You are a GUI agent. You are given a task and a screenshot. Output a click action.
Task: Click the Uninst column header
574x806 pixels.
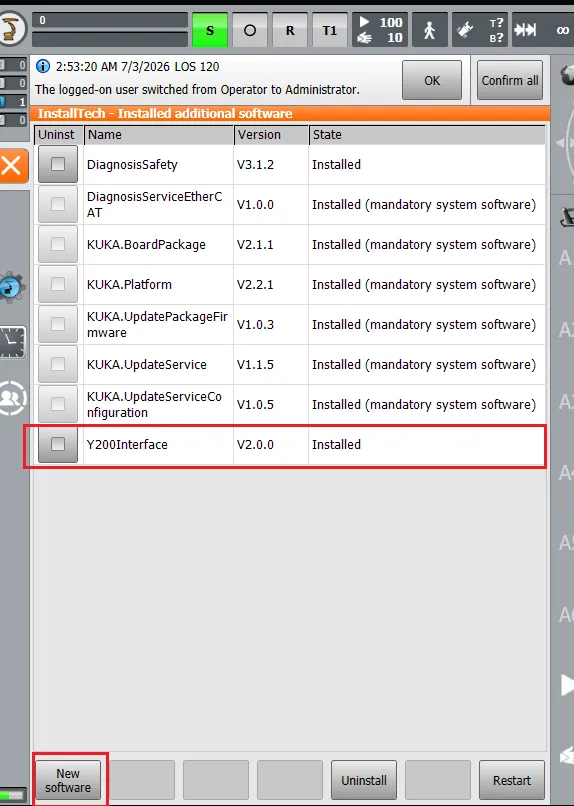(x=59, y=135)
